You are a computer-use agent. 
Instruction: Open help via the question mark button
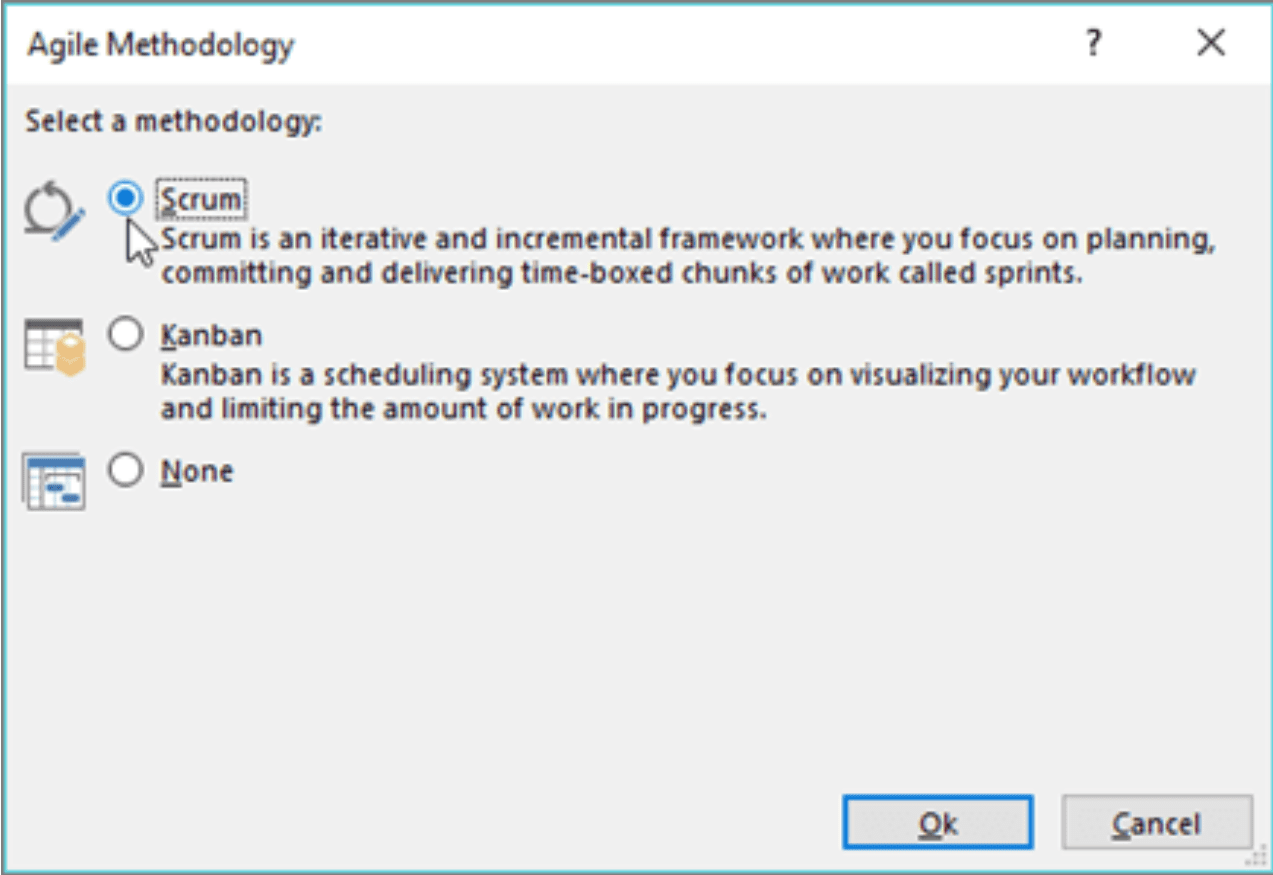coord(1094,44)
